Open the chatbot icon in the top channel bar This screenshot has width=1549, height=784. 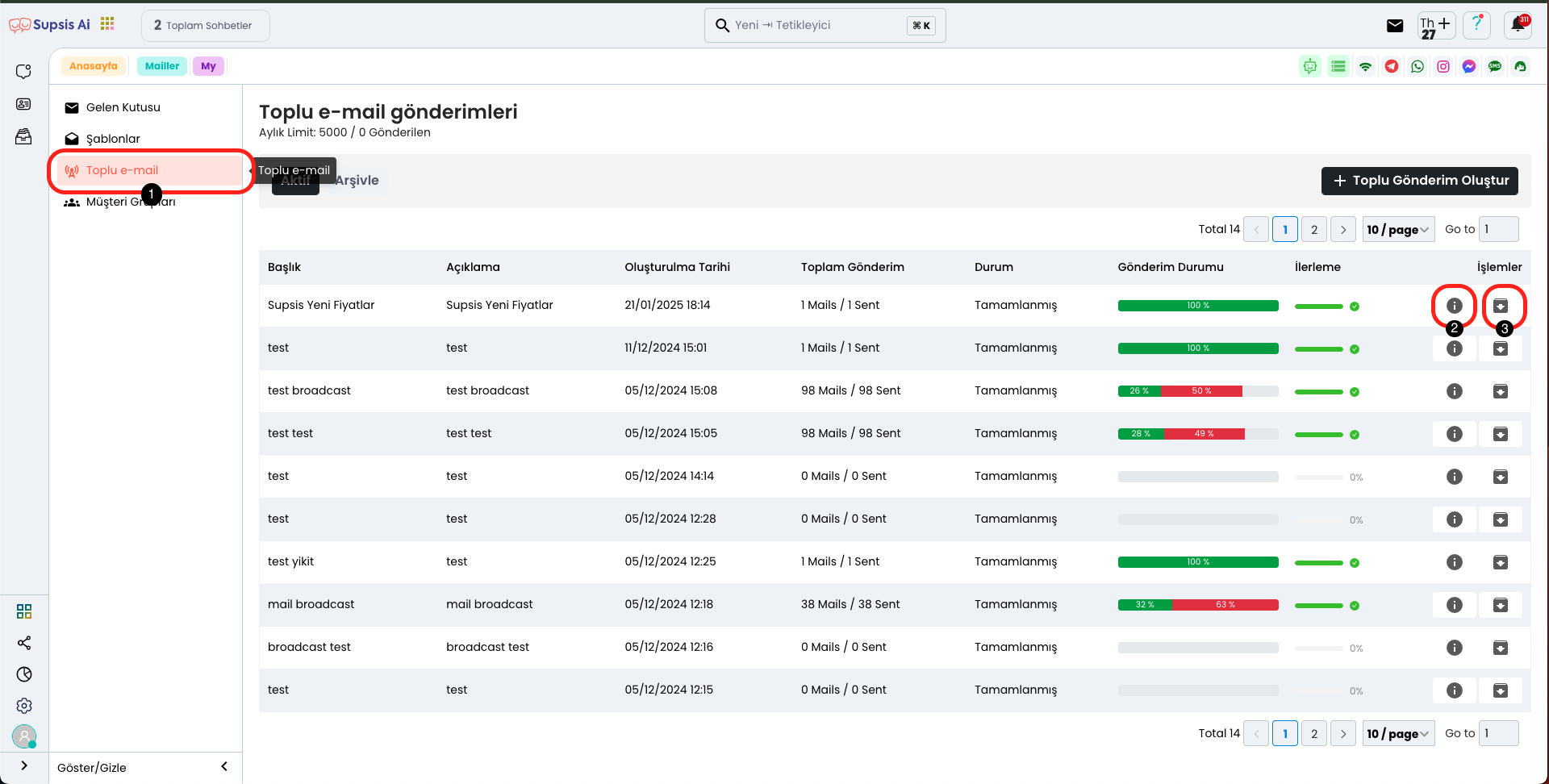coord(1310,66)
